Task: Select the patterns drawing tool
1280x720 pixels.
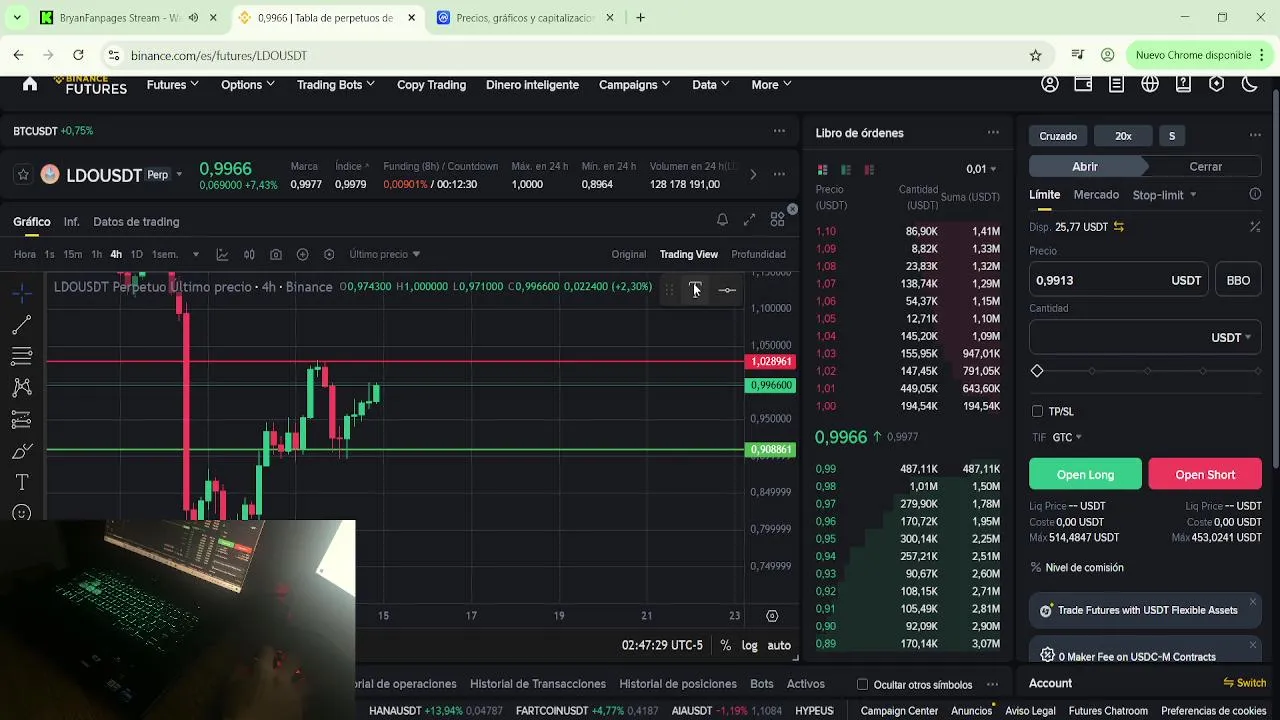Action: [x=22, y=388]
